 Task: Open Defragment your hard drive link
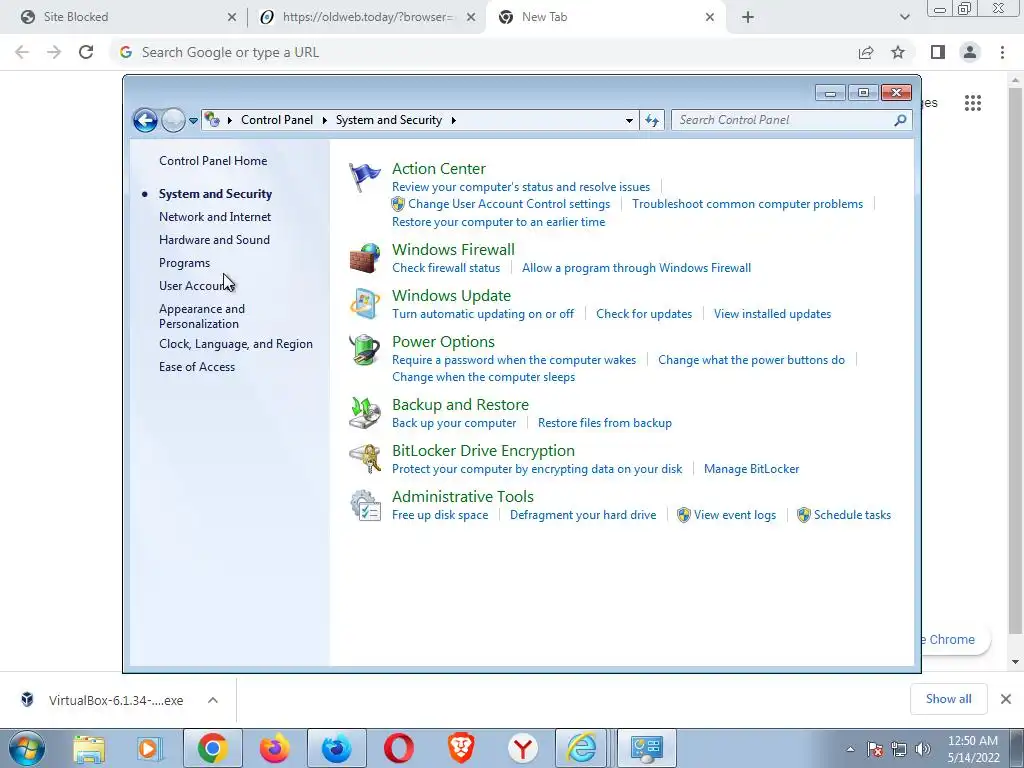(583, 515)
